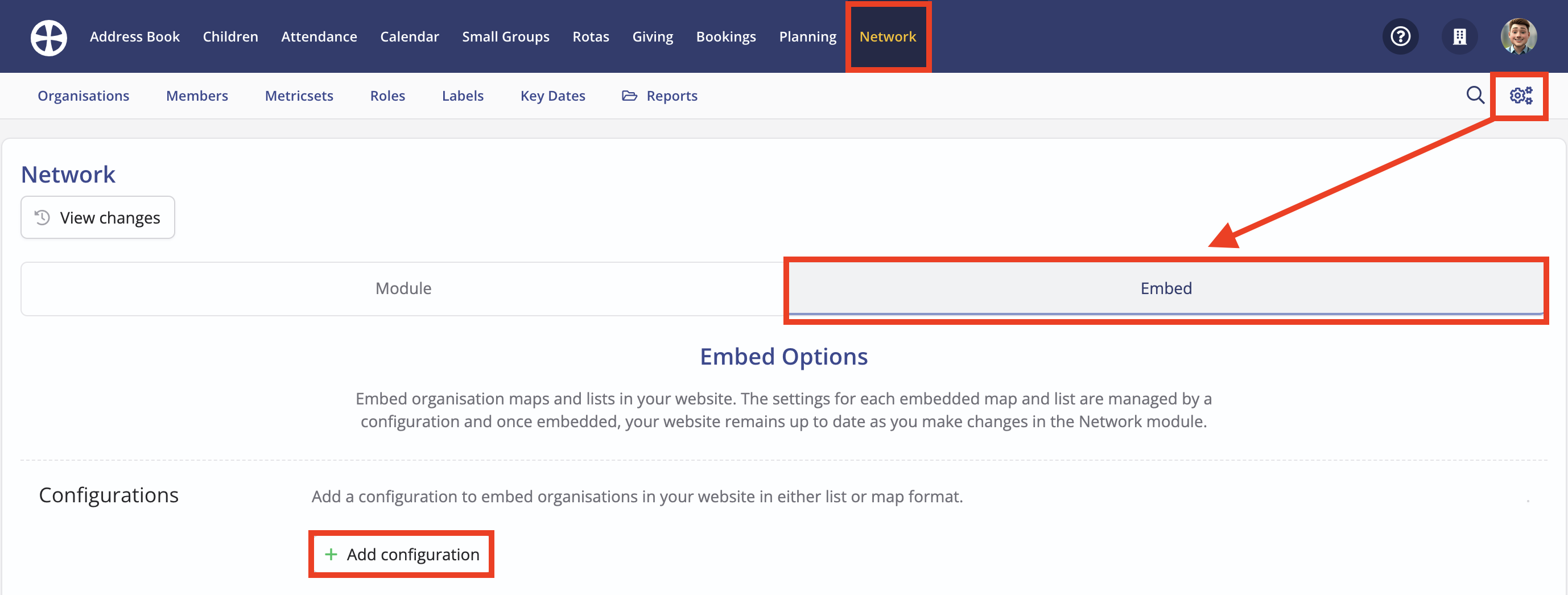Open the Attendance module
Image resolution: width=1568 pixels, height=595 pixels.
point(319,36)
